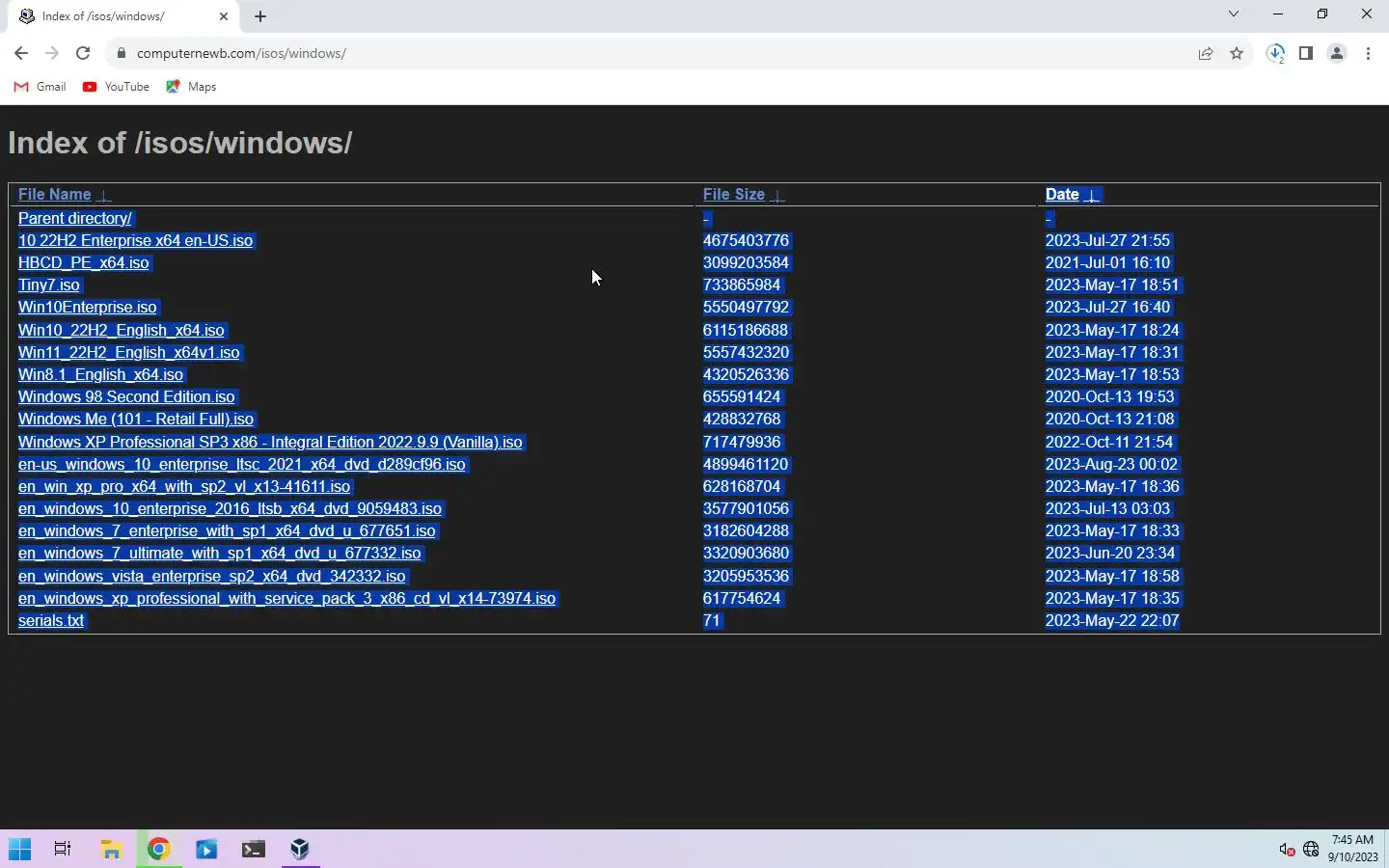Open the Windows Start menu
The width and height of the screenshot is (1389, 868).
(19, 850)
